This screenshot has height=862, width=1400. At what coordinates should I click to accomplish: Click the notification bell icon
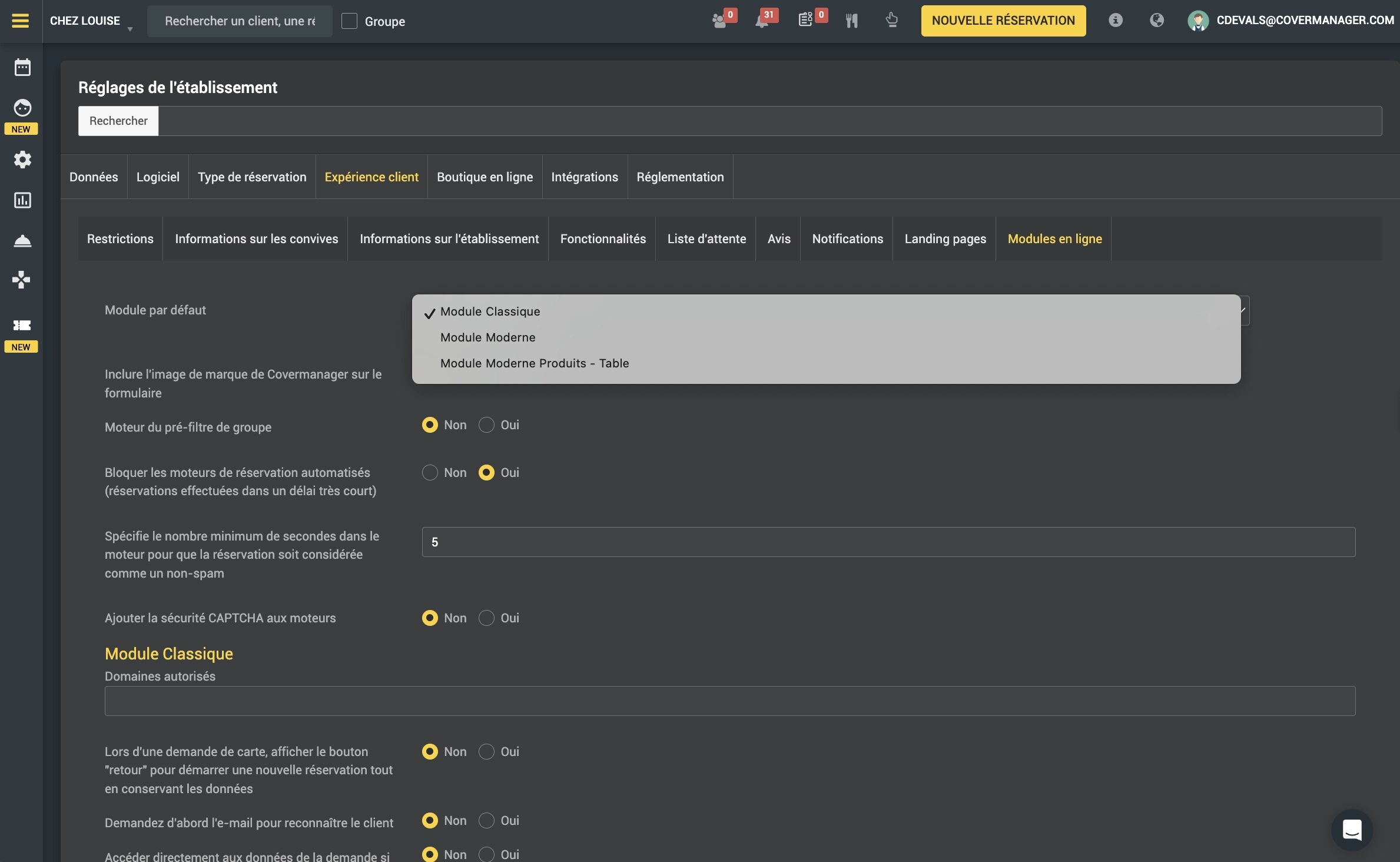[762, 21]
